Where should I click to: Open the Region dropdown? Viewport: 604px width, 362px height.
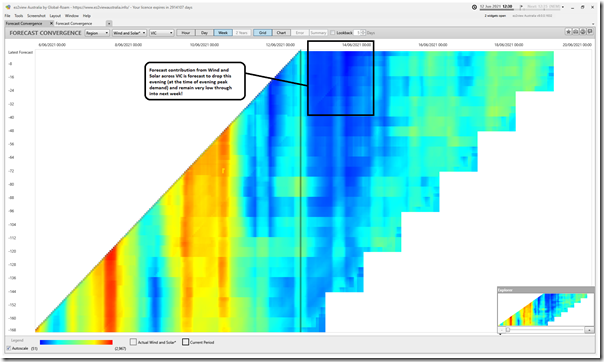(x=97, y=33)
